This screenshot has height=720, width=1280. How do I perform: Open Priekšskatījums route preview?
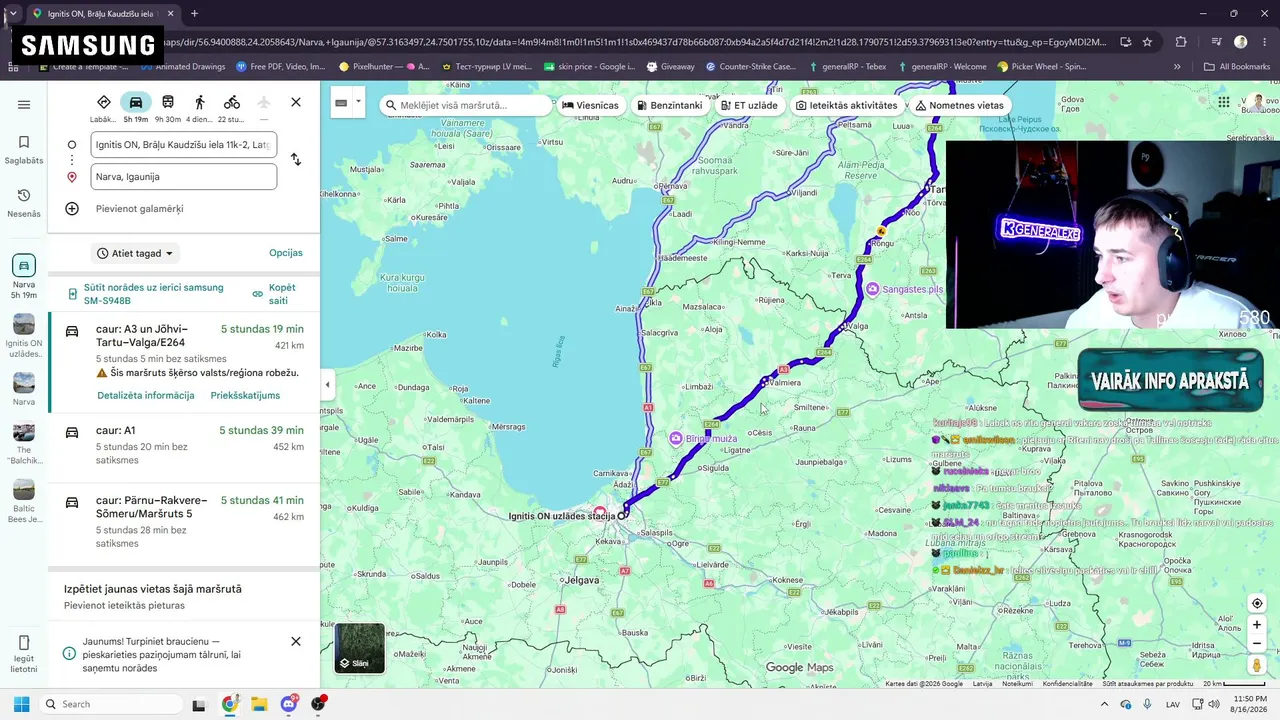pyautogui.click(x=245, y=396)
